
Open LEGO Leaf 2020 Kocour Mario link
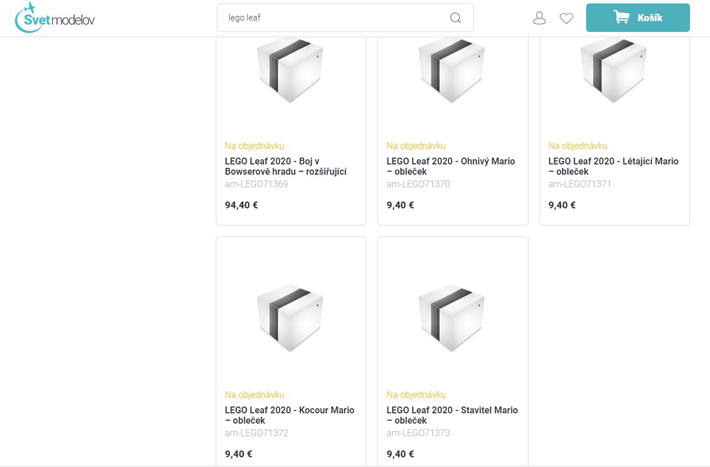click(289, 415)
